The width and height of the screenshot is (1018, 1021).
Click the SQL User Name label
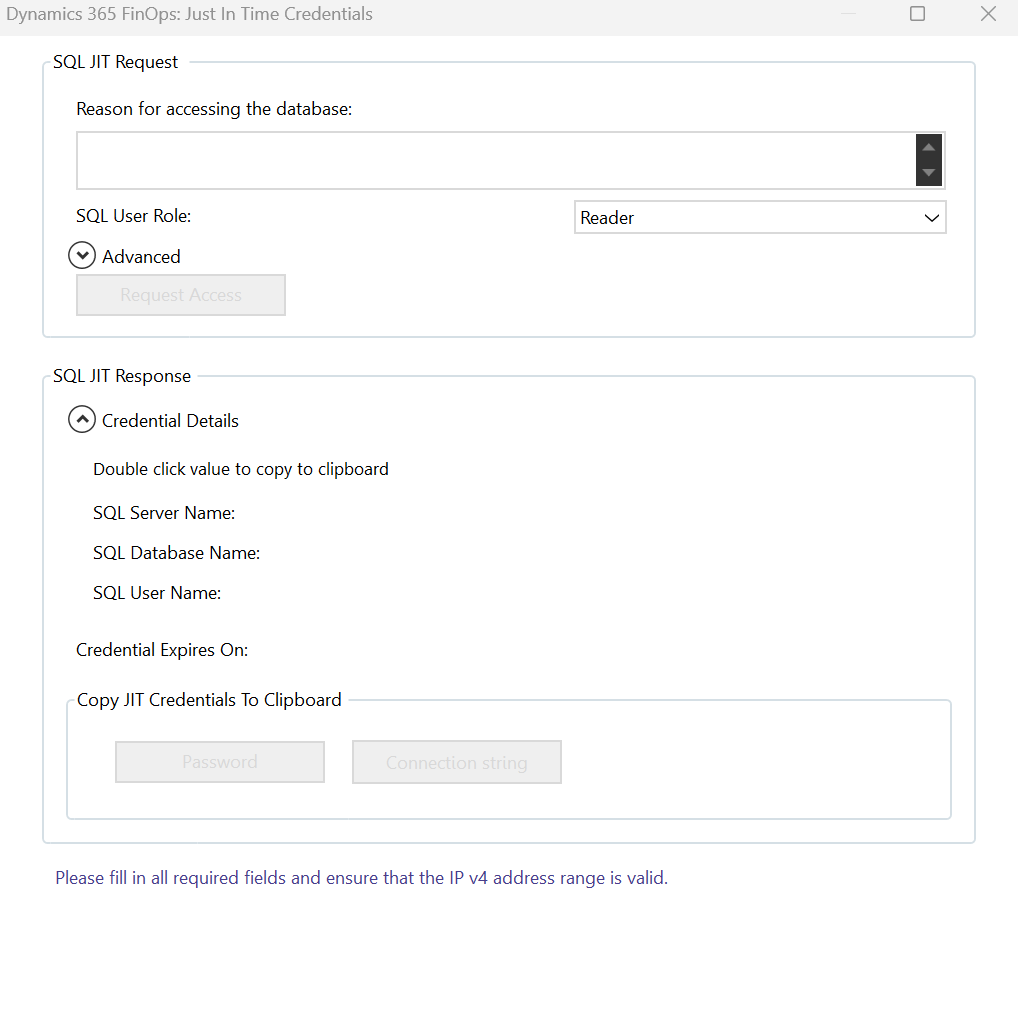click(x=157, y=593)
